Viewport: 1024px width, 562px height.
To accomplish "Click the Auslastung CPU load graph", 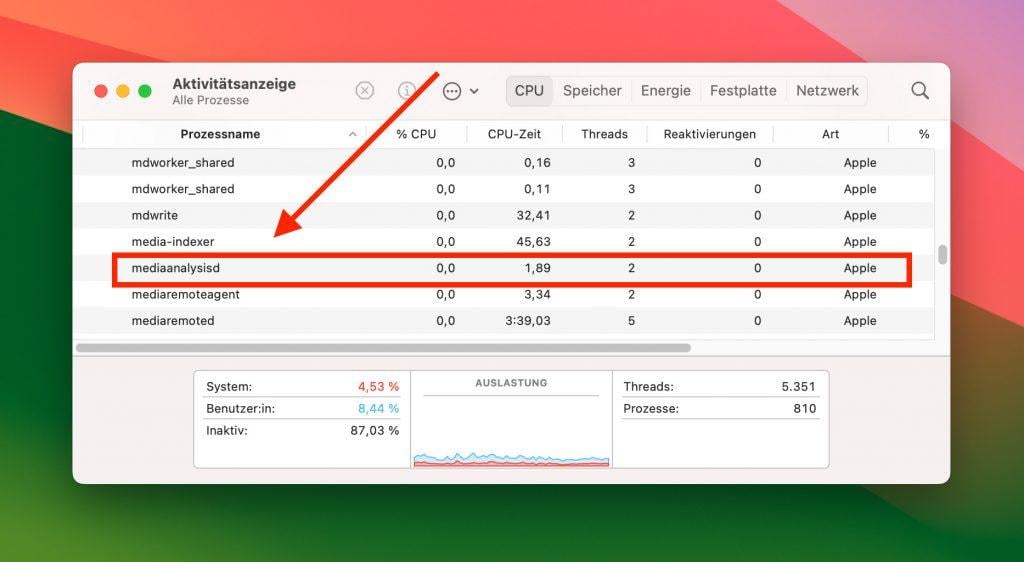I will click(511, 458).
